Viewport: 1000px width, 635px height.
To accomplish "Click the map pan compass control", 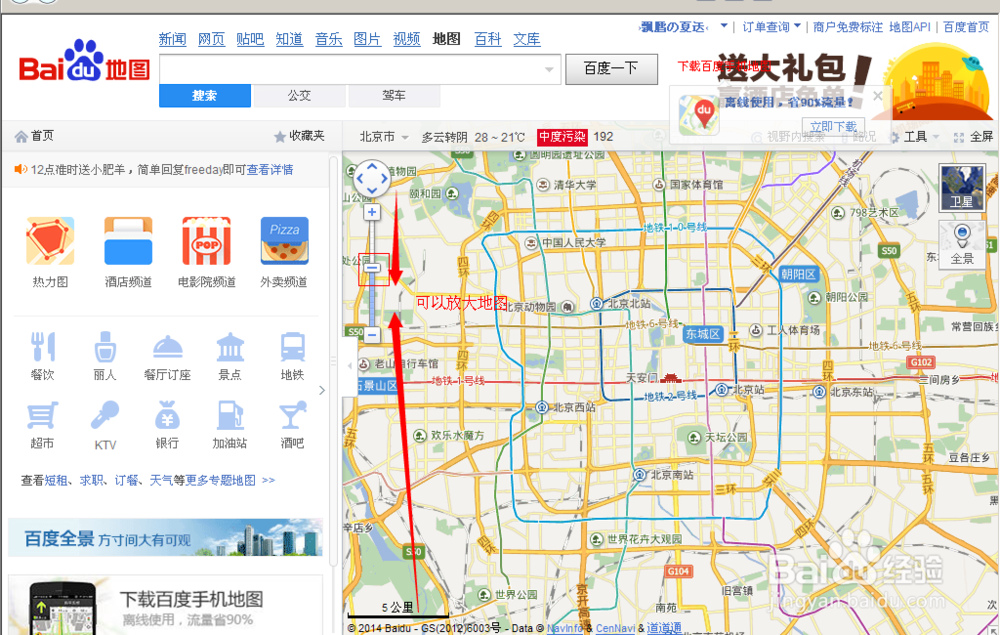I will click(x=372, y=178).
